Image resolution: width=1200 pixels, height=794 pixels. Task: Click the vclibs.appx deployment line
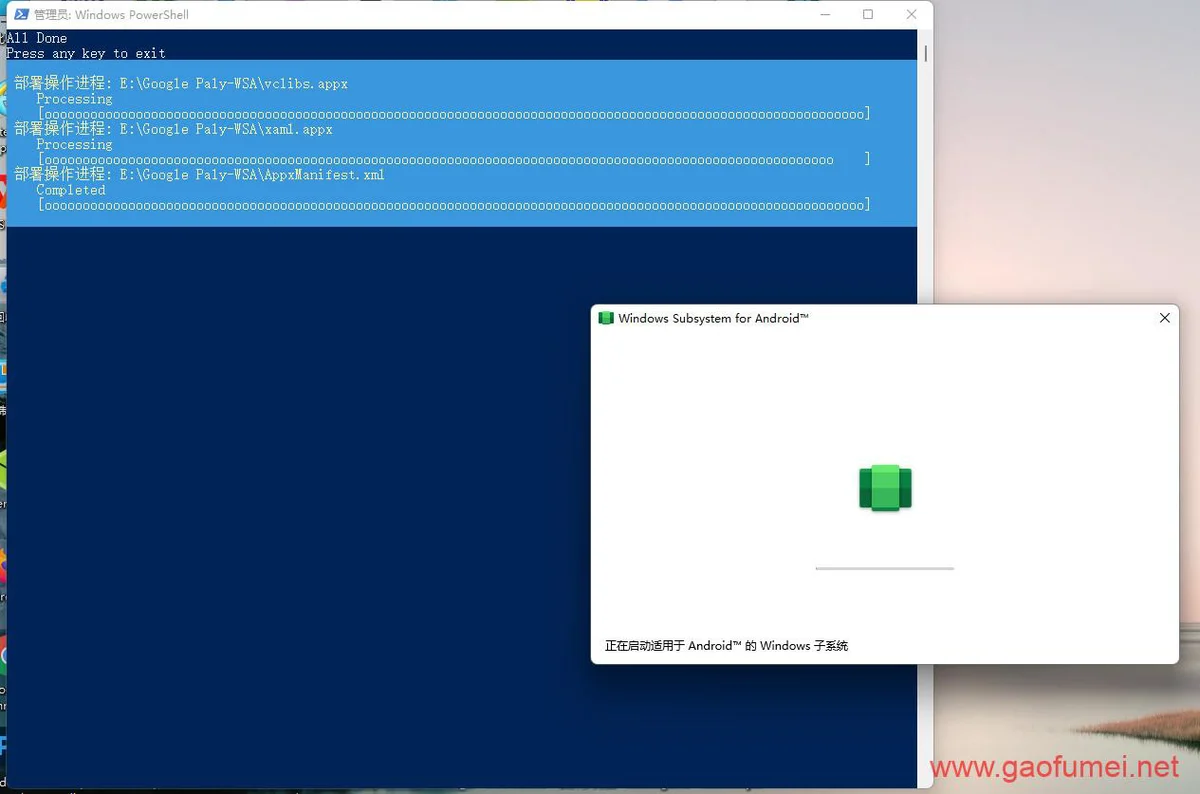(181, 84)
